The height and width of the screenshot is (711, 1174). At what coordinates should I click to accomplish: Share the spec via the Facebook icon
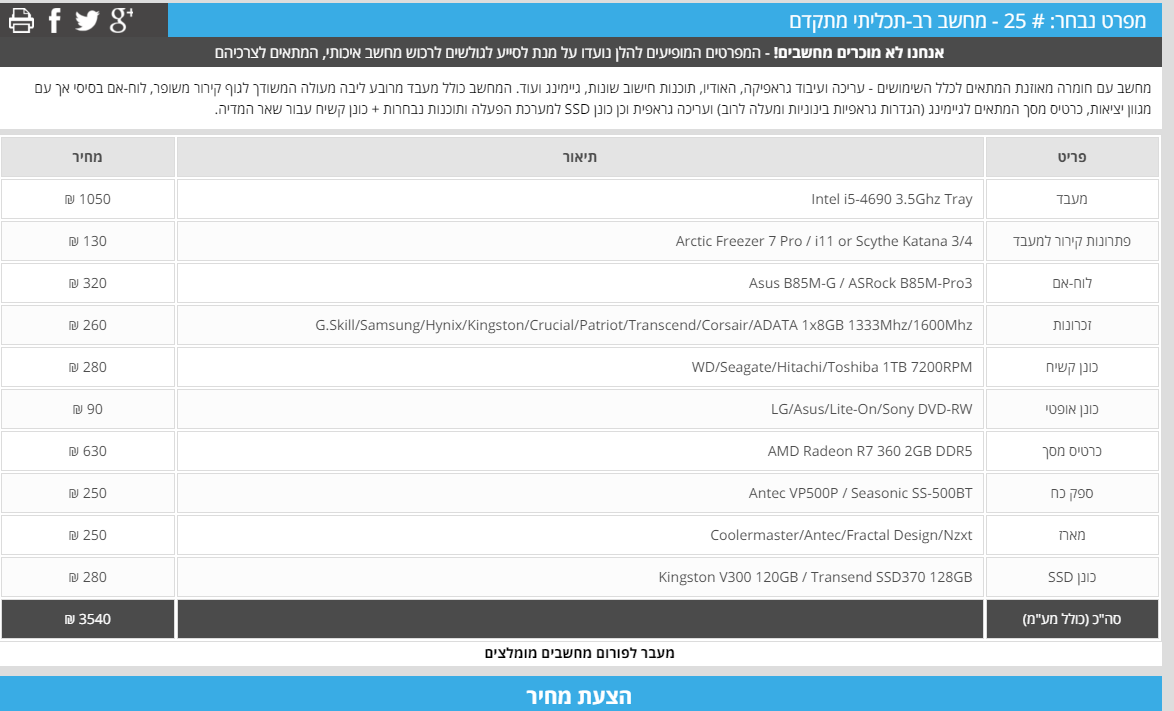55,20
